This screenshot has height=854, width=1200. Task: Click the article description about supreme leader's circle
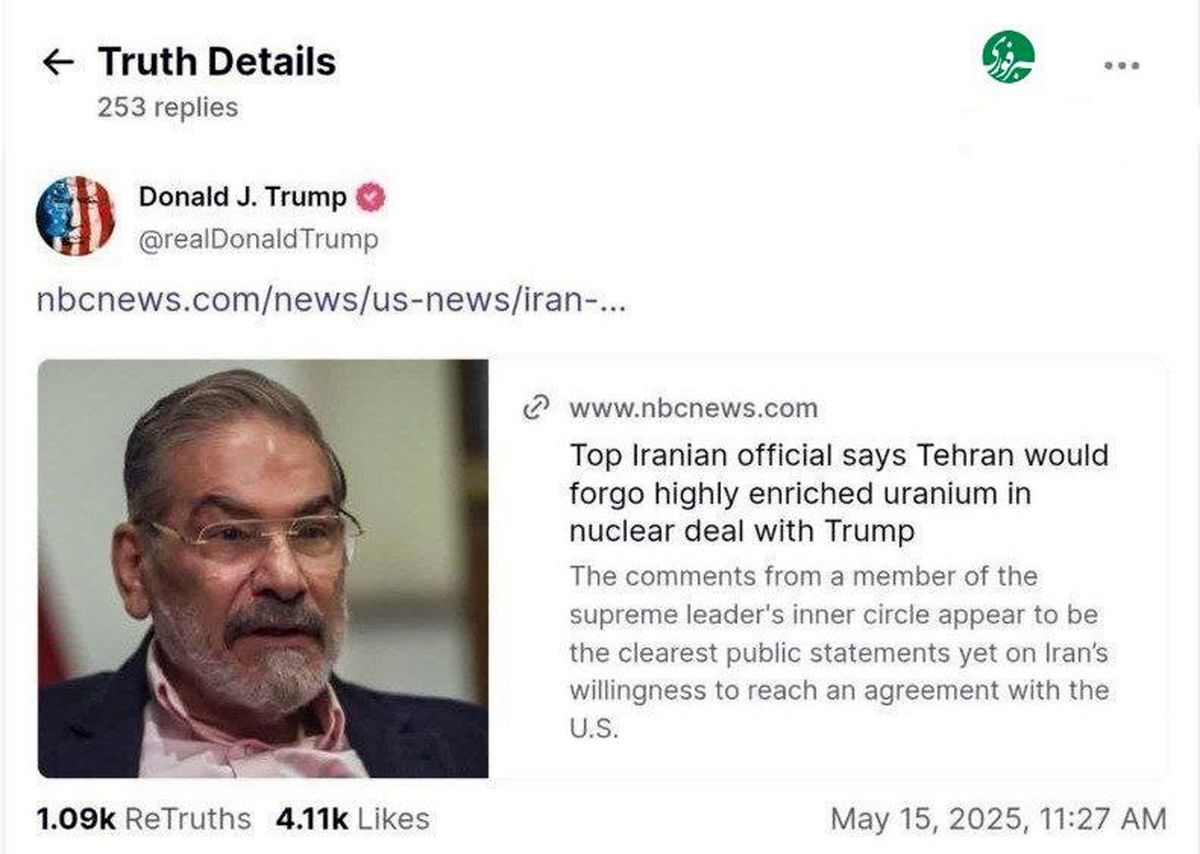point(838,652)
